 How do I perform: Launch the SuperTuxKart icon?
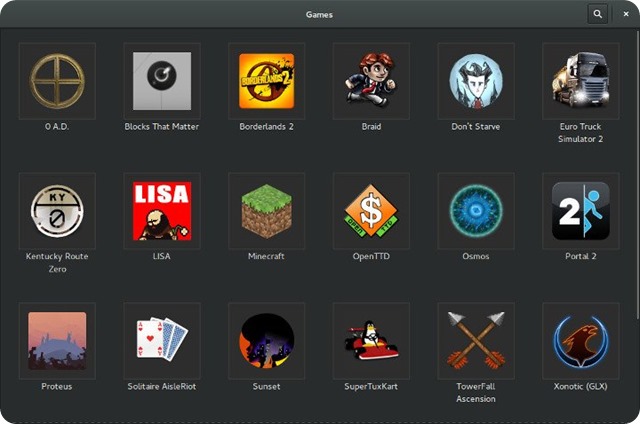(x=371, y=341)
